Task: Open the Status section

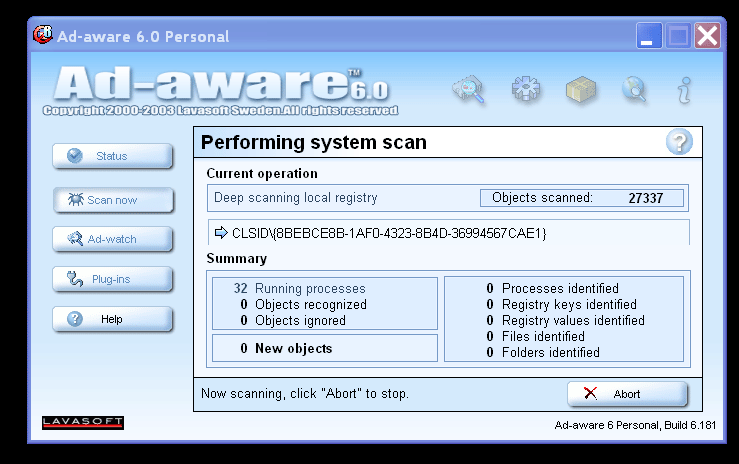Action: coord(113,156)
